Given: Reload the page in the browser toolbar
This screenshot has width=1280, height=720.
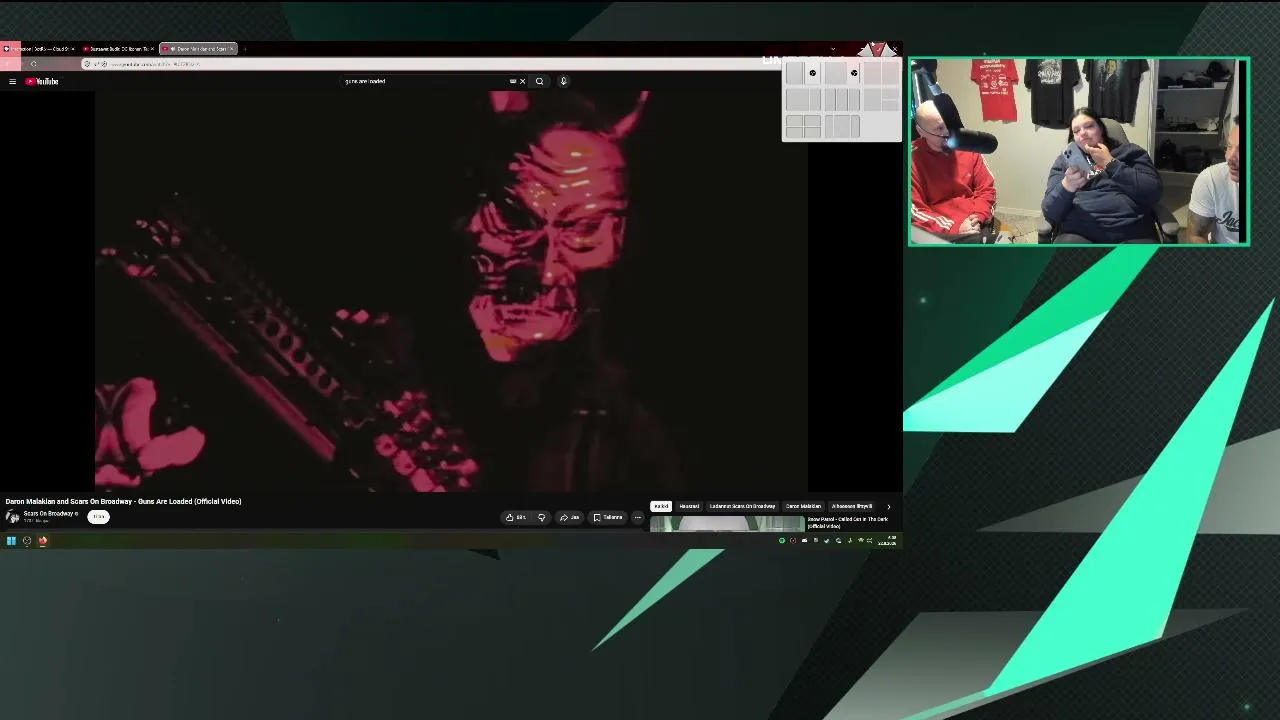Looking at the screenshot, I should (x=33, y=64).
